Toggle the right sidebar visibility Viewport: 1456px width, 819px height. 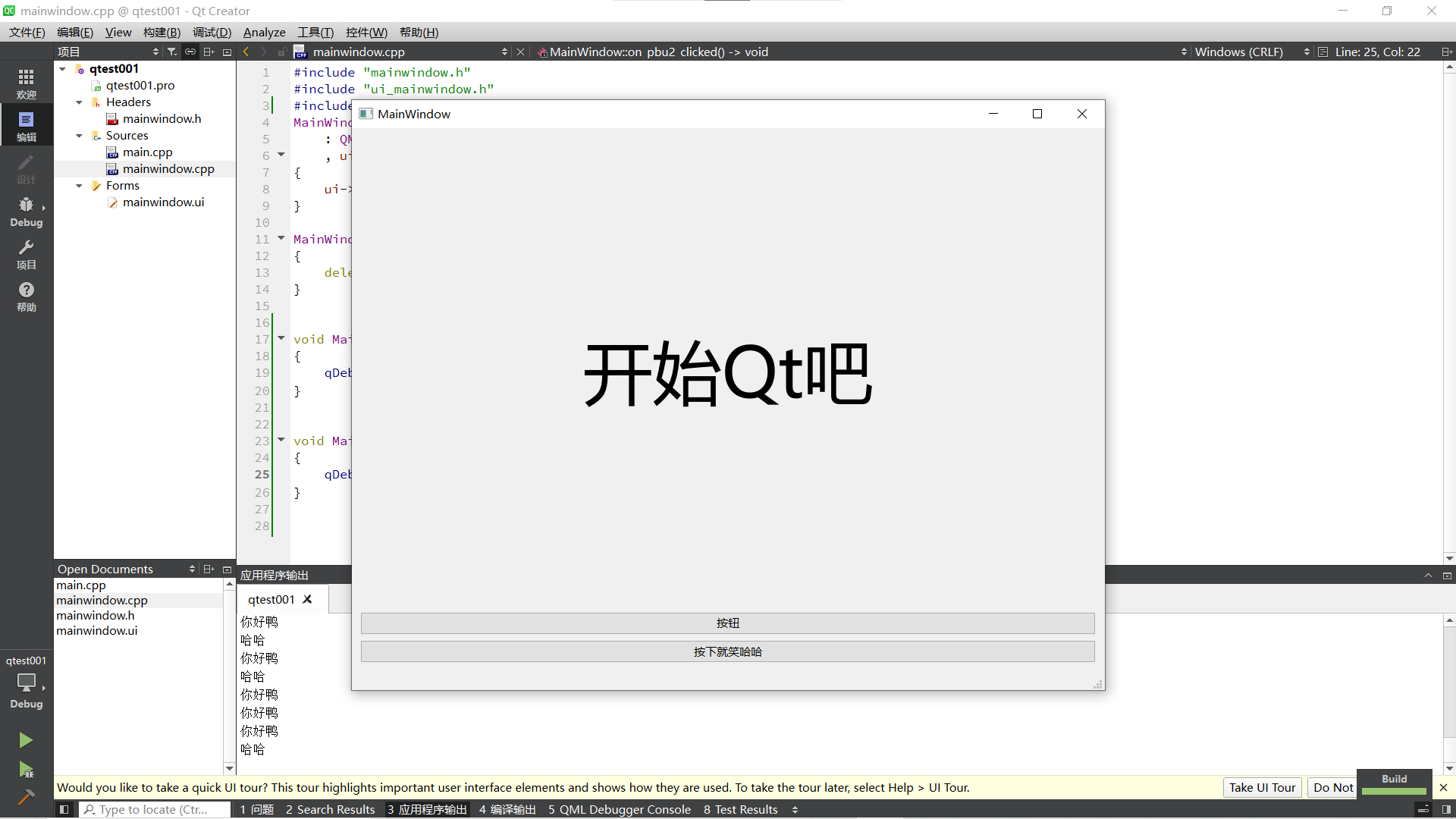click(1446, 809)
